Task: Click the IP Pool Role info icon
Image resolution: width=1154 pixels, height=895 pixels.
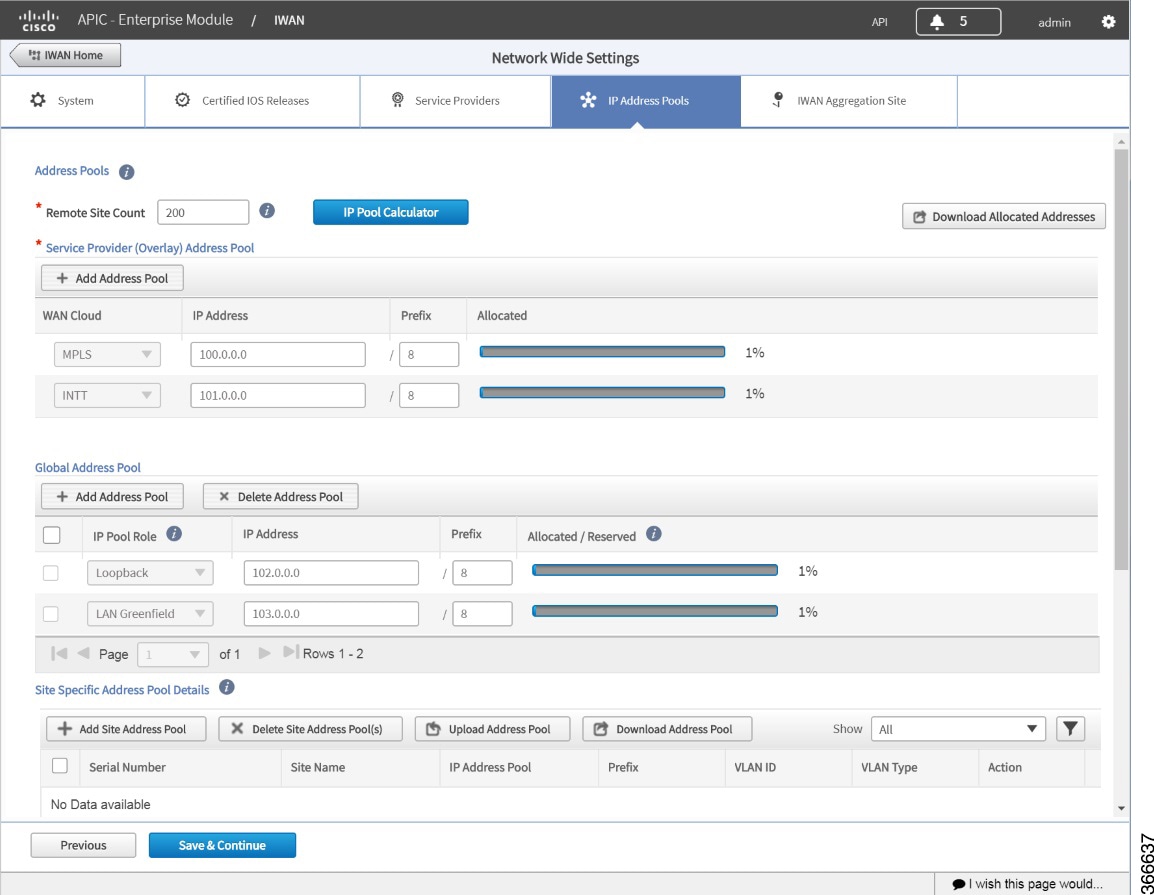Action: (x=174, y=534)
